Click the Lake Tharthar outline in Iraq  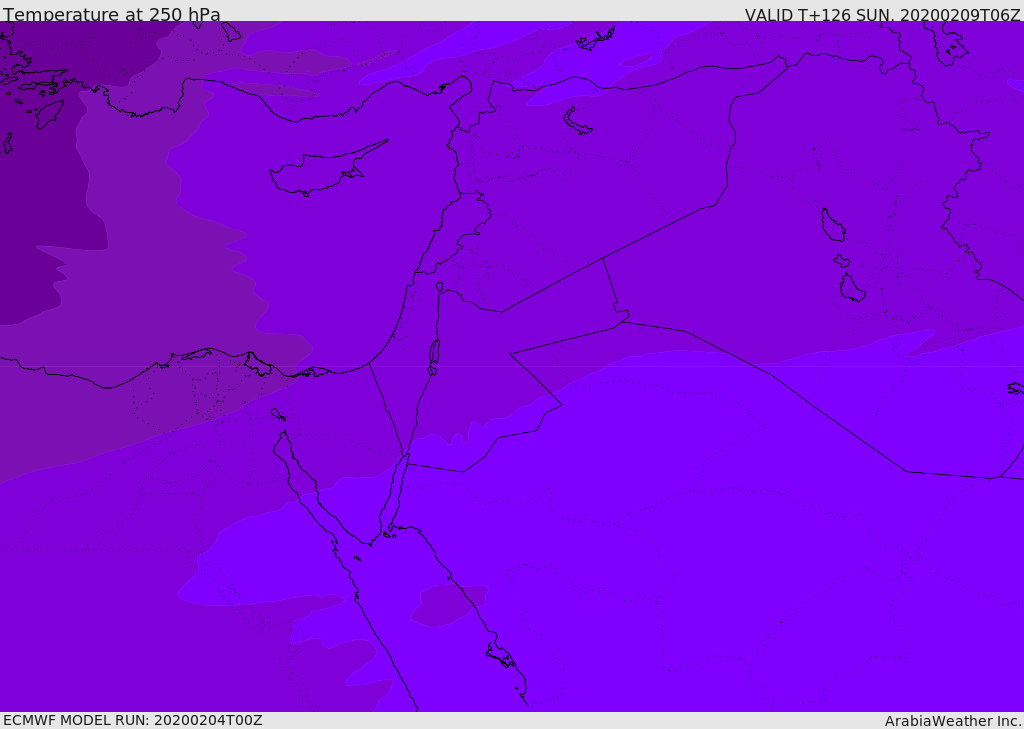pos(833,225)
